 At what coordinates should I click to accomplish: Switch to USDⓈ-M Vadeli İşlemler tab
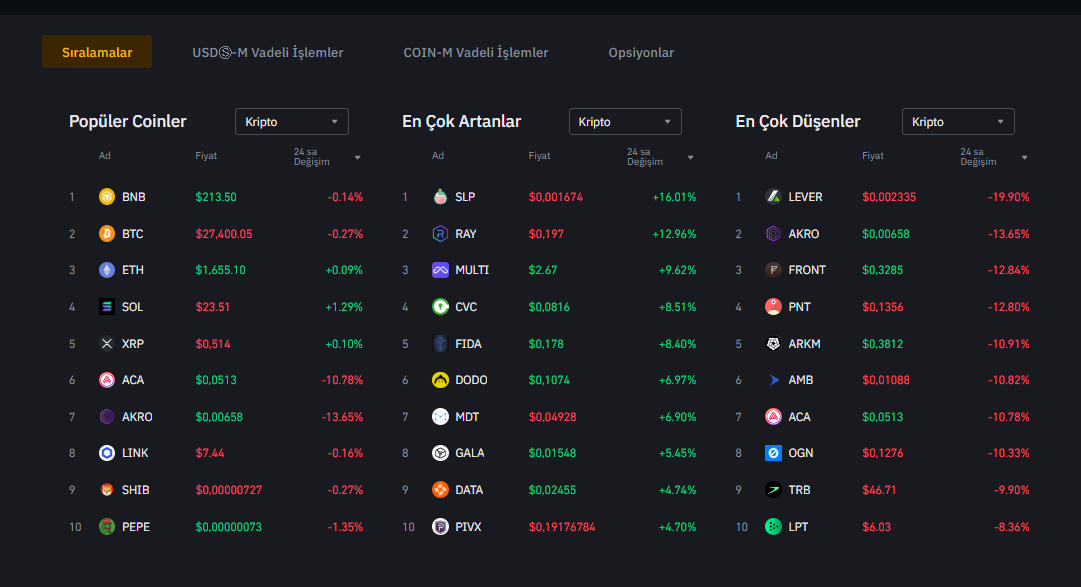click(x=268, y=52)
